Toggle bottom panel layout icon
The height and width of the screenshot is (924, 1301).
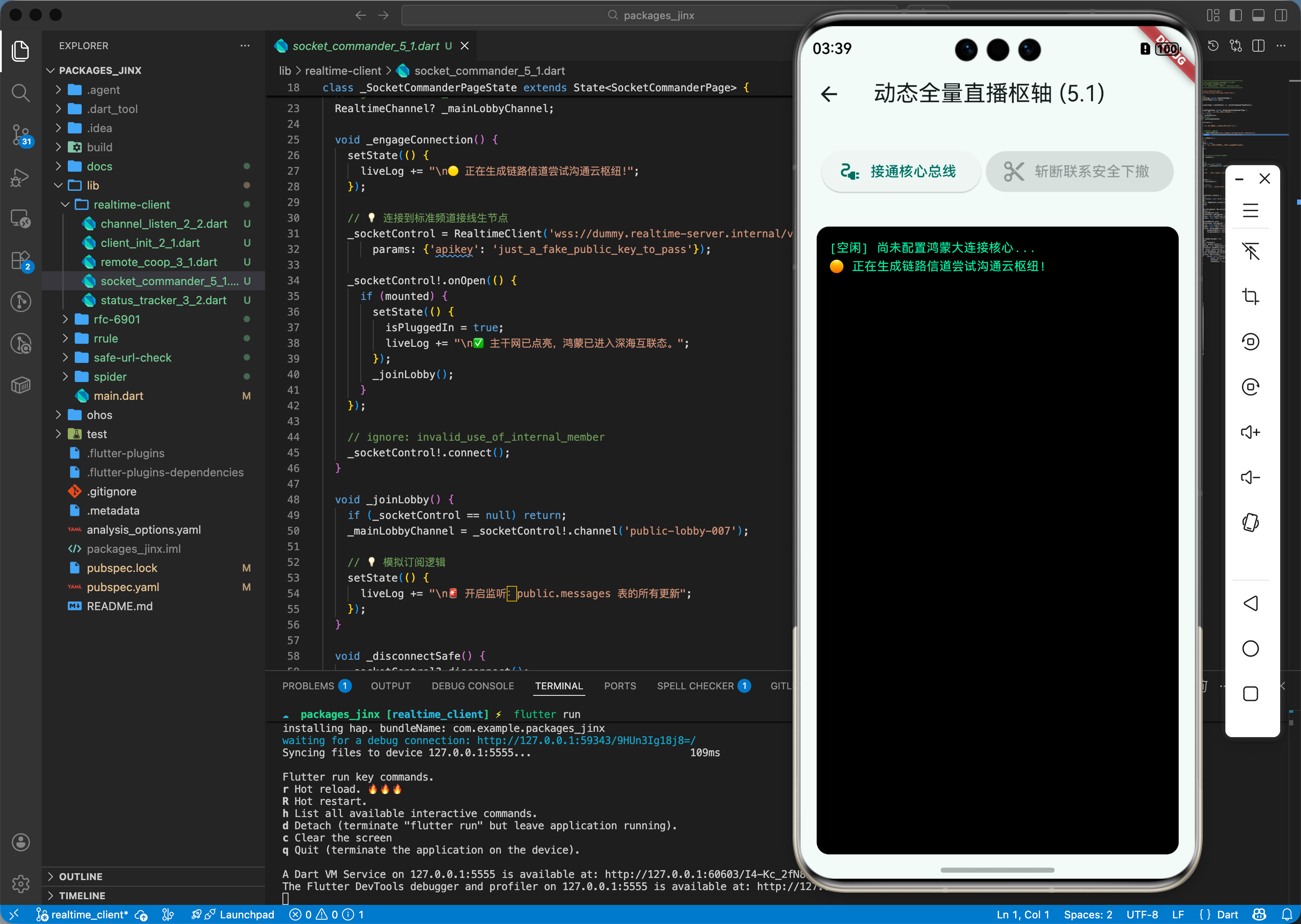click(1258, 15)
